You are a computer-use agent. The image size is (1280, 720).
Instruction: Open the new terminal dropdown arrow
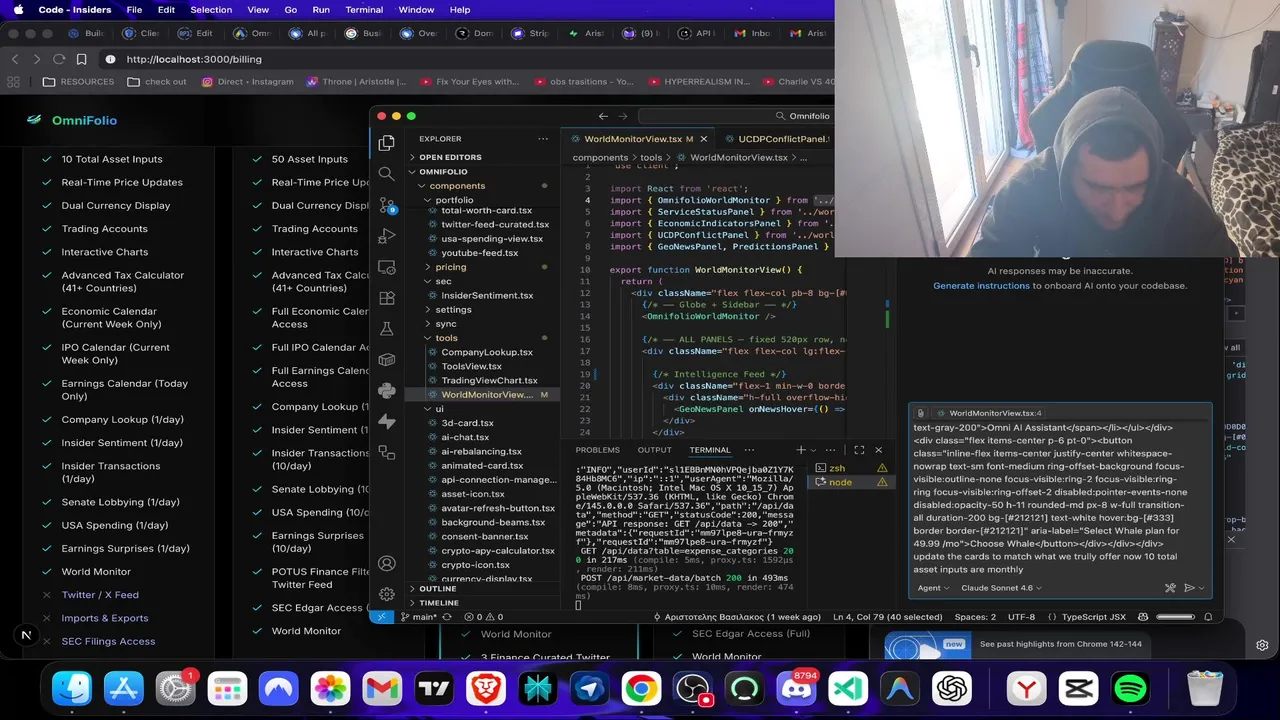pyautogui.click(x=814, y=450)
